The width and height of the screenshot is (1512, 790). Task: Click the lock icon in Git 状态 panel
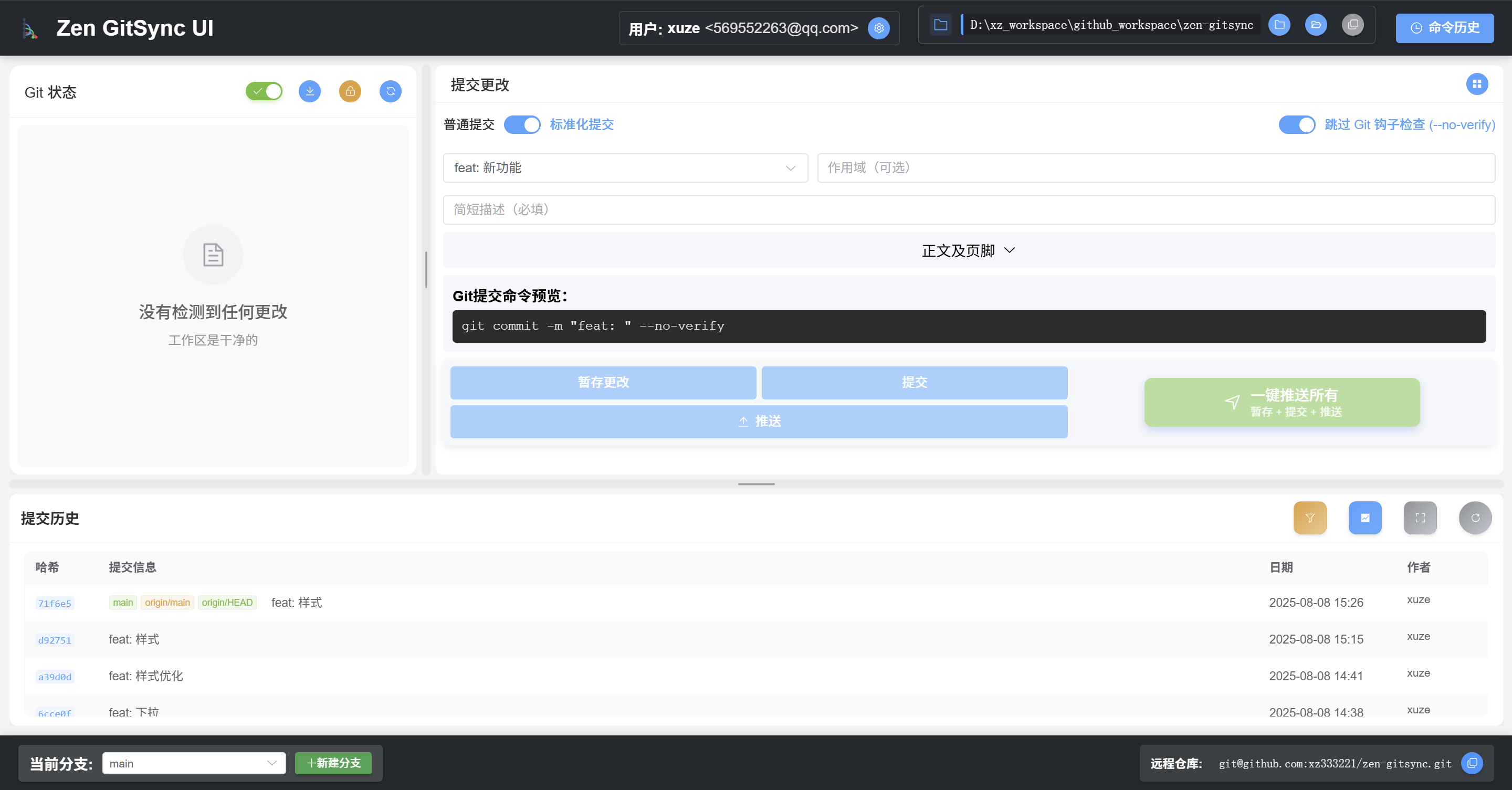[350, 91]
